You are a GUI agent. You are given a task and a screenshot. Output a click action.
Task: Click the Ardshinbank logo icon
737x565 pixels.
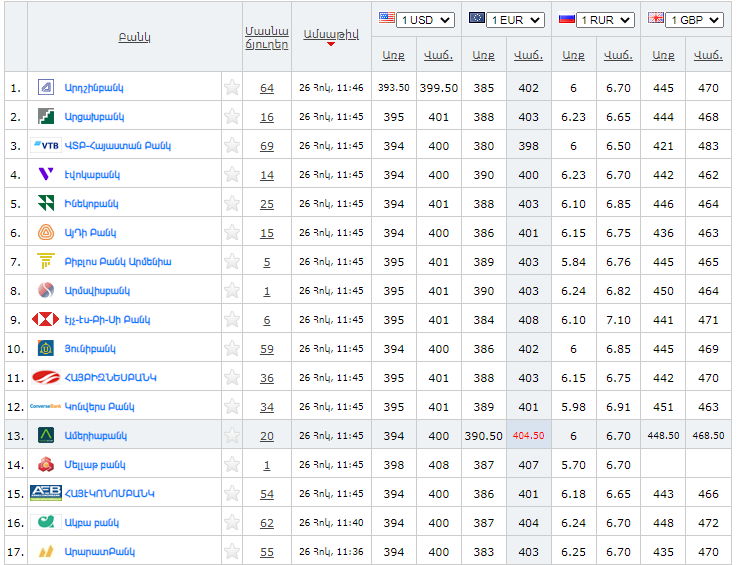[46, 87]
